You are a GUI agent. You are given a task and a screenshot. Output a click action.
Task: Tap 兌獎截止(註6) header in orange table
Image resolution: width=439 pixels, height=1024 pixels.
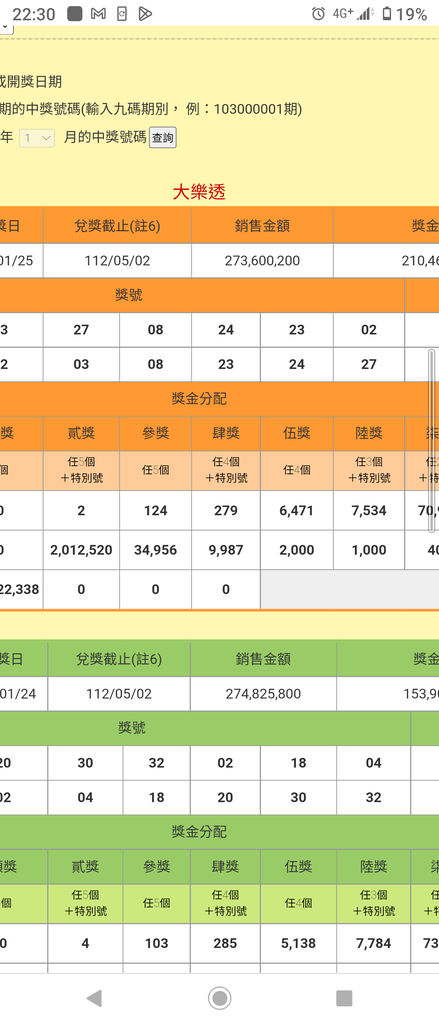point(118,226)
